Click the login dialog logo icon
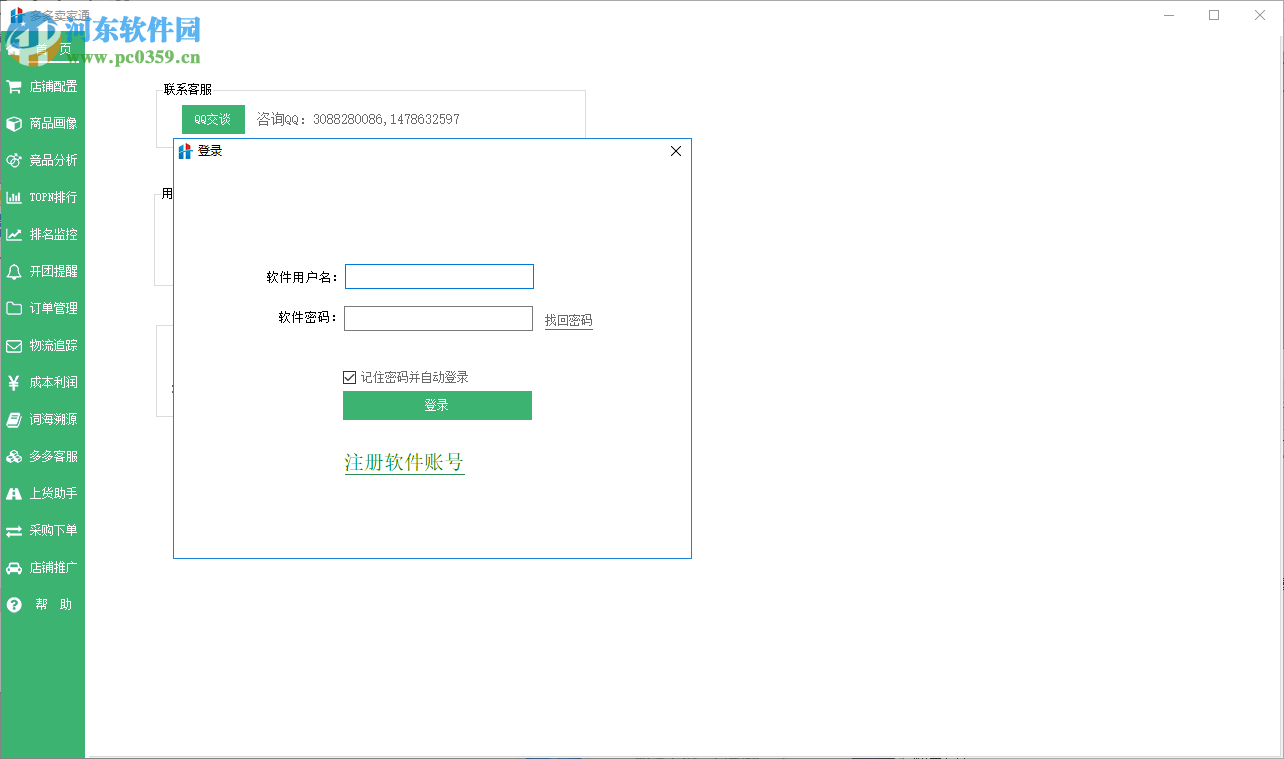The image size is (1284, 759). pyautogui.click(x=185, y=151)
